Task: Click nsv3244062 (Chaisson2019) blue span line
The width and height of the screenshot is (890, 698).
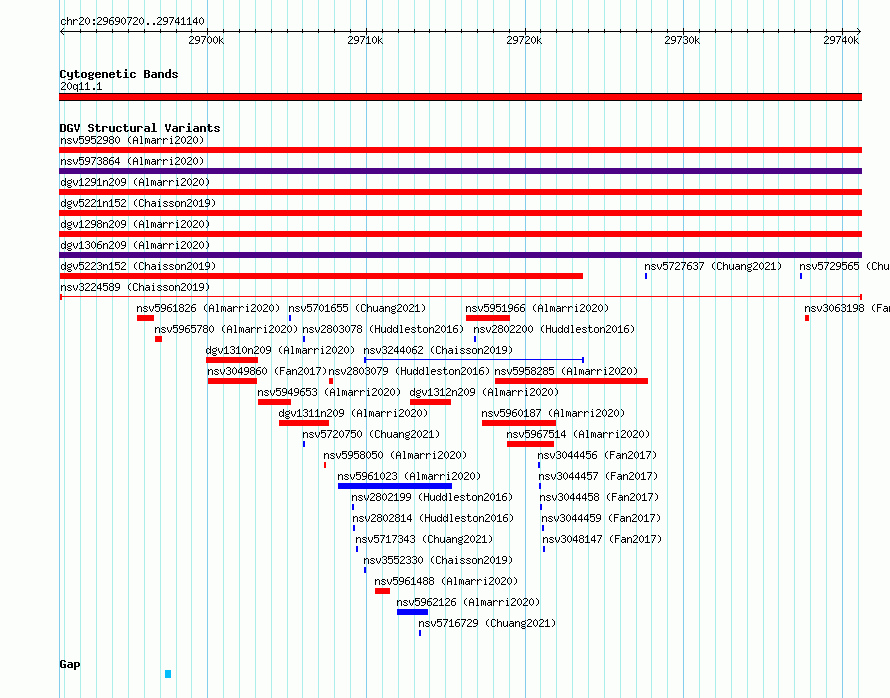Action: click(x=474, y=360)
